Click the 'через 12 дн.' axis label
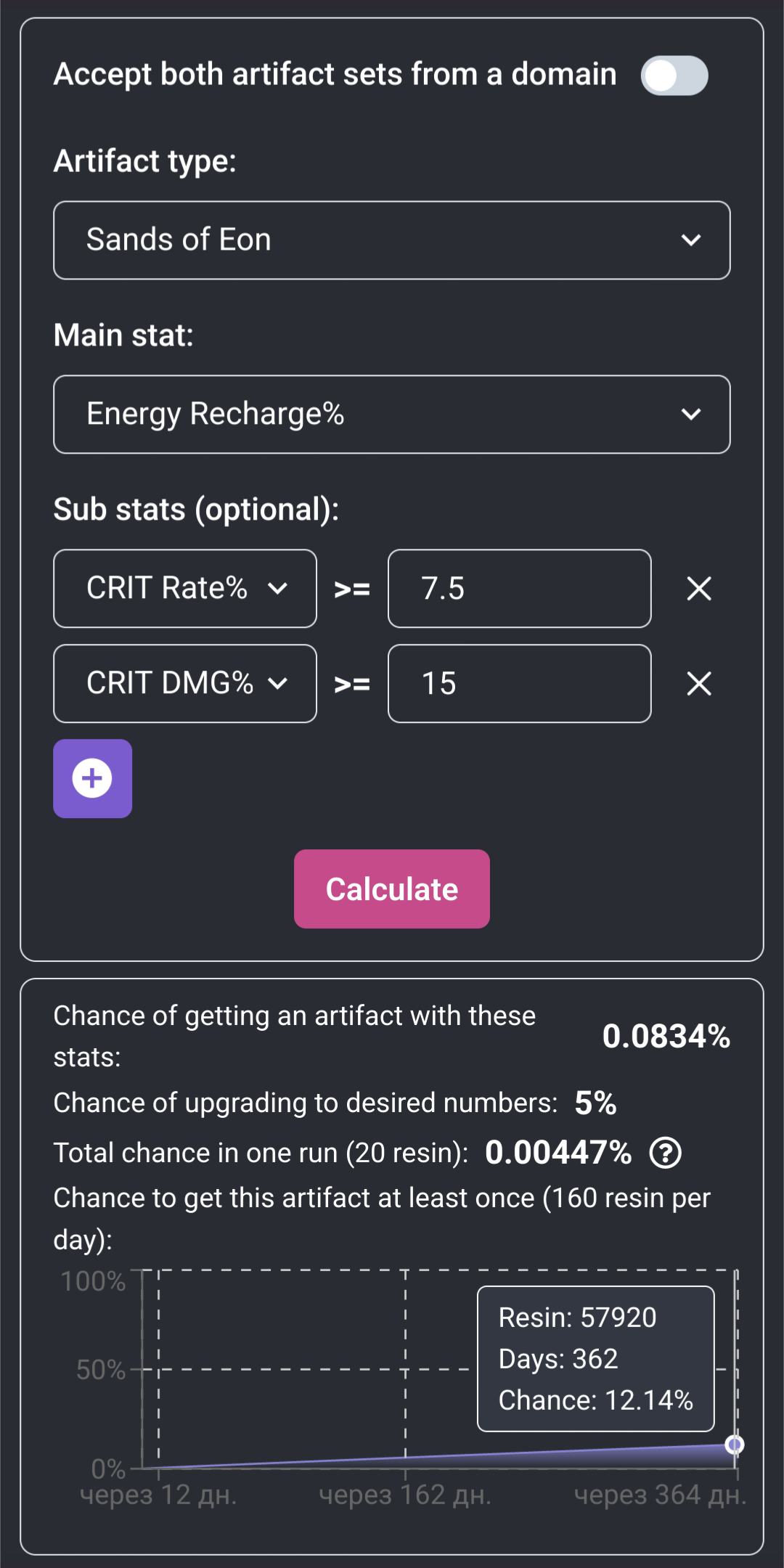The image size is (784, 1568). pos(158,1495)
